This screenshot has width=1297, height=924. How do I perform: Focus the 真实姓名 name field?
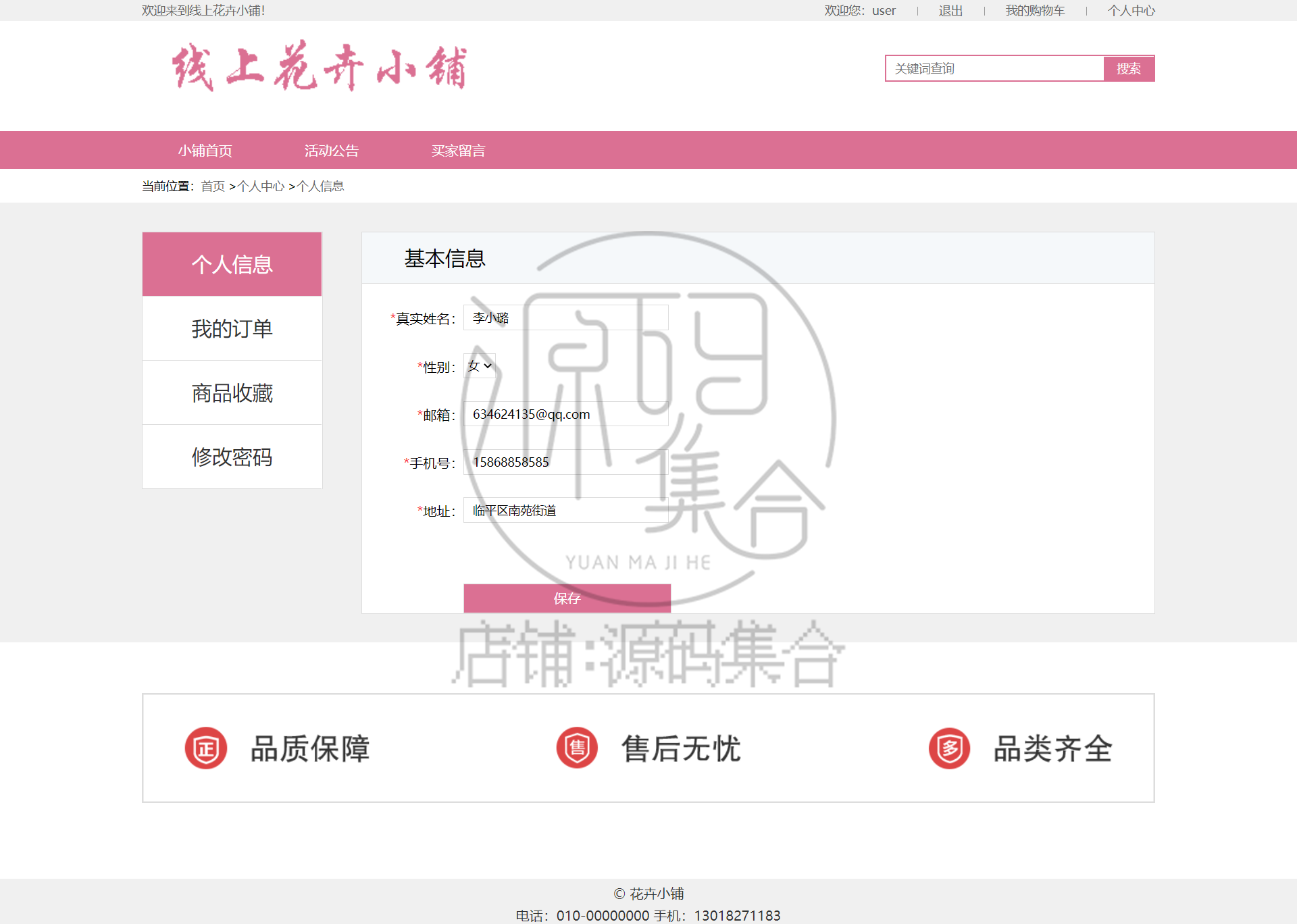click(566, 317)
